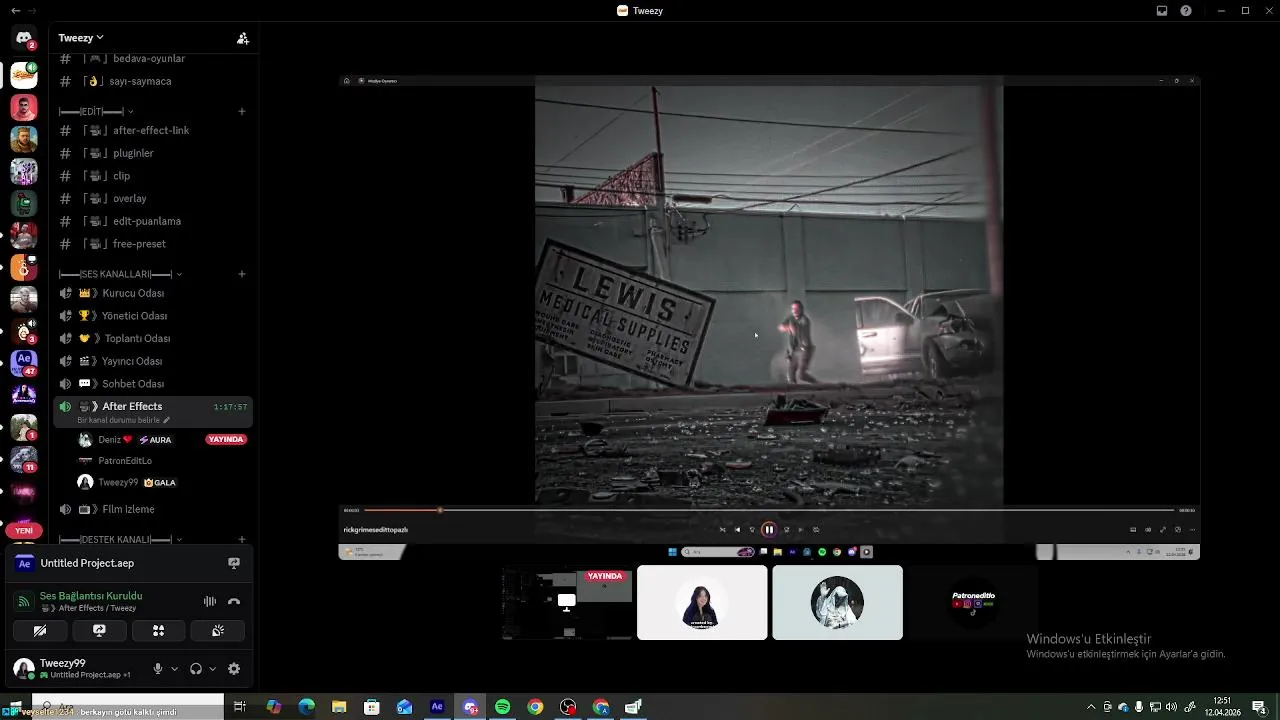Collapse the DESTEK KANALI category
This screenshot has height=720, width=1280.
point(120,540)
